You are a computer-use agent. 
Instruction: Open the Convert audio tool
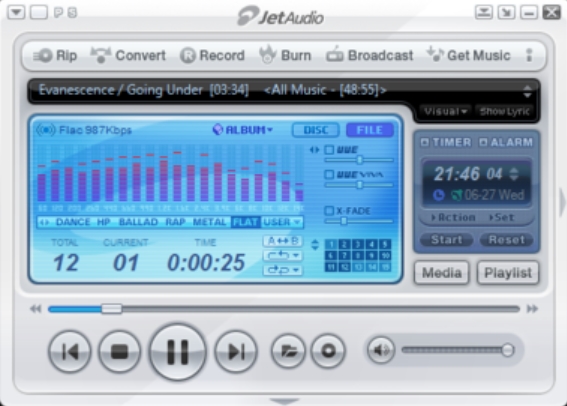[x=128, y=55]
